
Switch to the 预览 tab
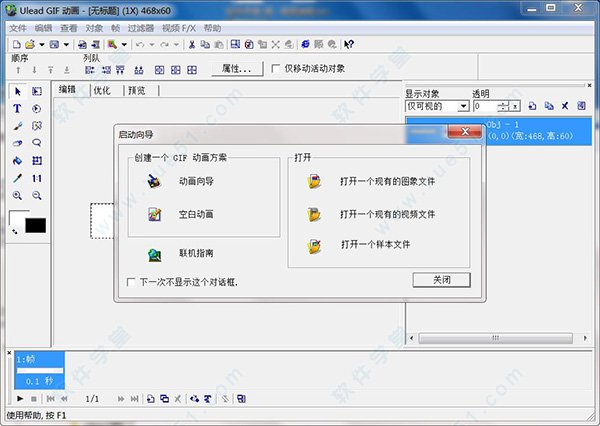137,90
